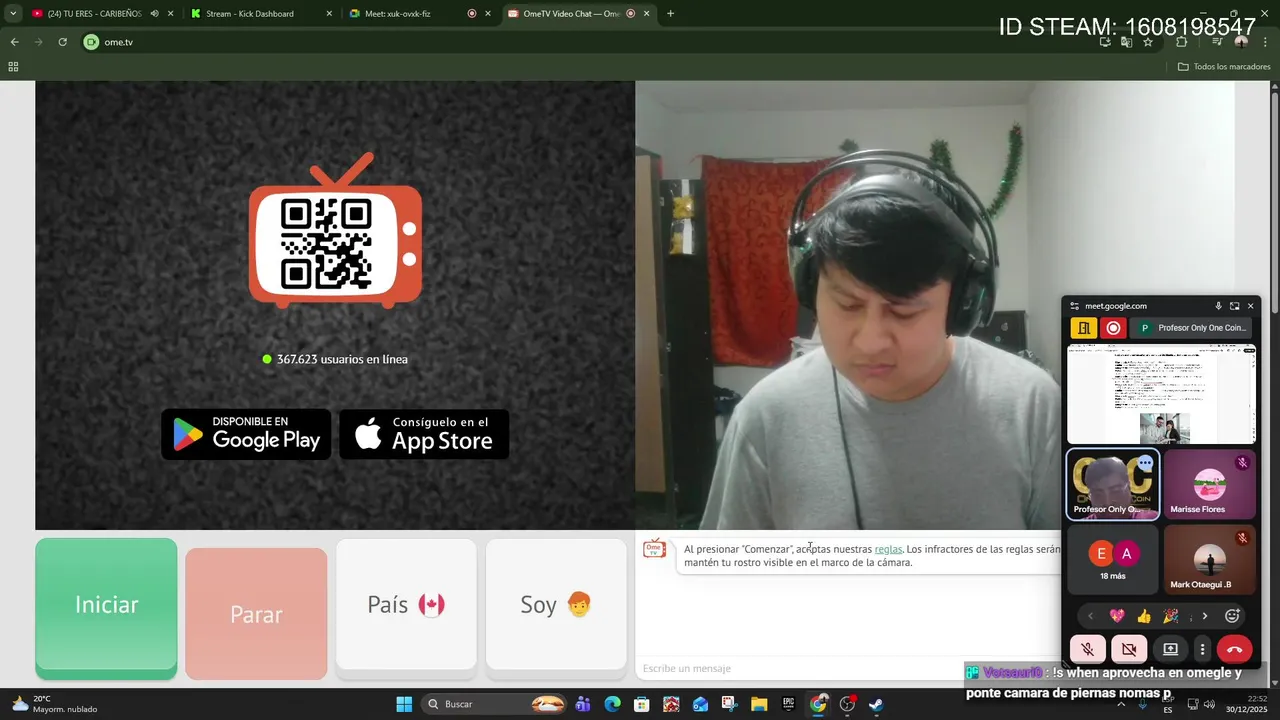1280x720 pixels.
Task: Open the shared screen presentation thumbnail
Action: pos(1161,394)
